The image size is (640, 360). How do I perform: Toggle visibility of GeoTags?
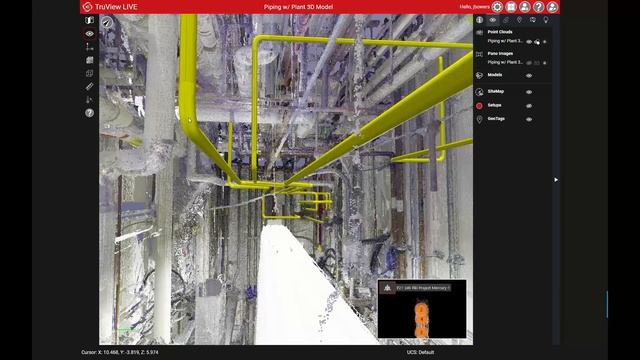[x=529, y=120]
